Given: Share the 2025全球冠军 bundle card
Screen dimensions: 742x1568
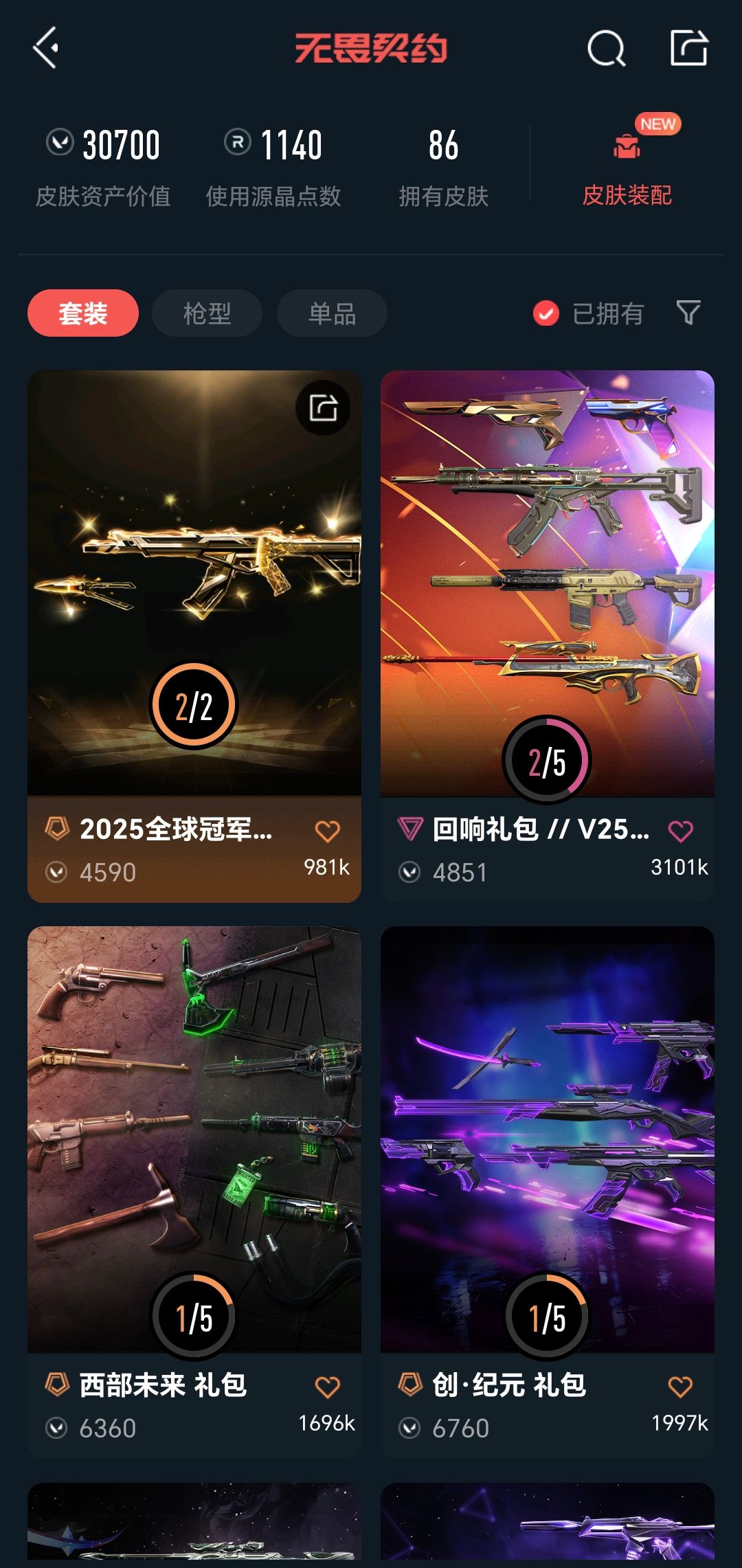Looking at the screenshot, I should [x=323, y=407].
